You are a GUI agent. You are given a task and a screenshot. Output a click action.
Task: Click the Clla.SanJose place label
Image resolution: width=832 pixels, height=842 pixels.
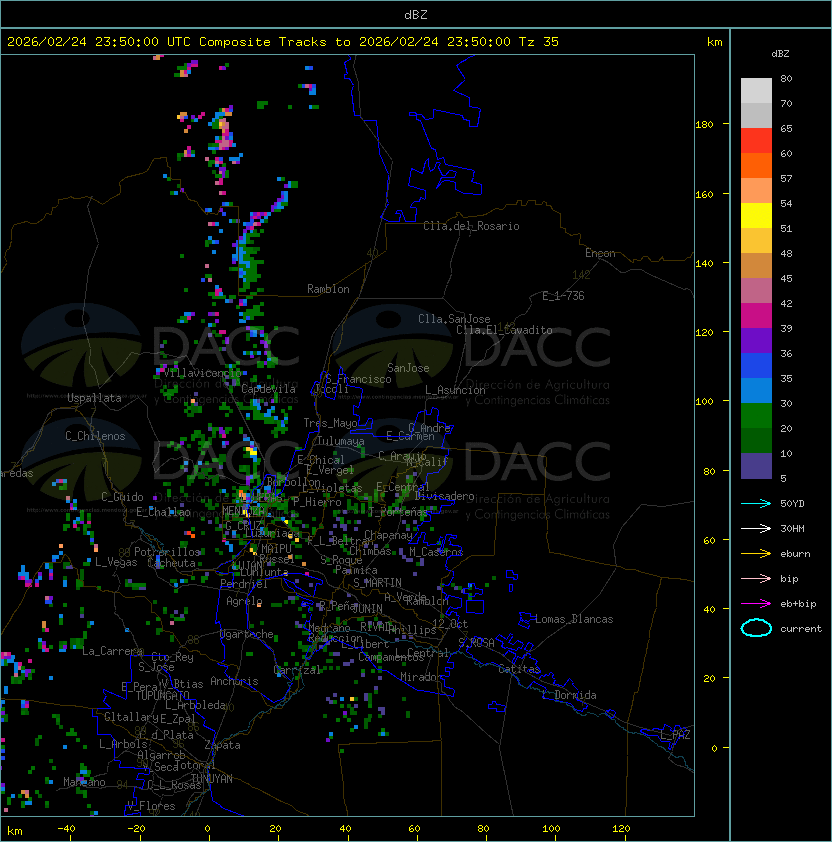pos(454,319)
